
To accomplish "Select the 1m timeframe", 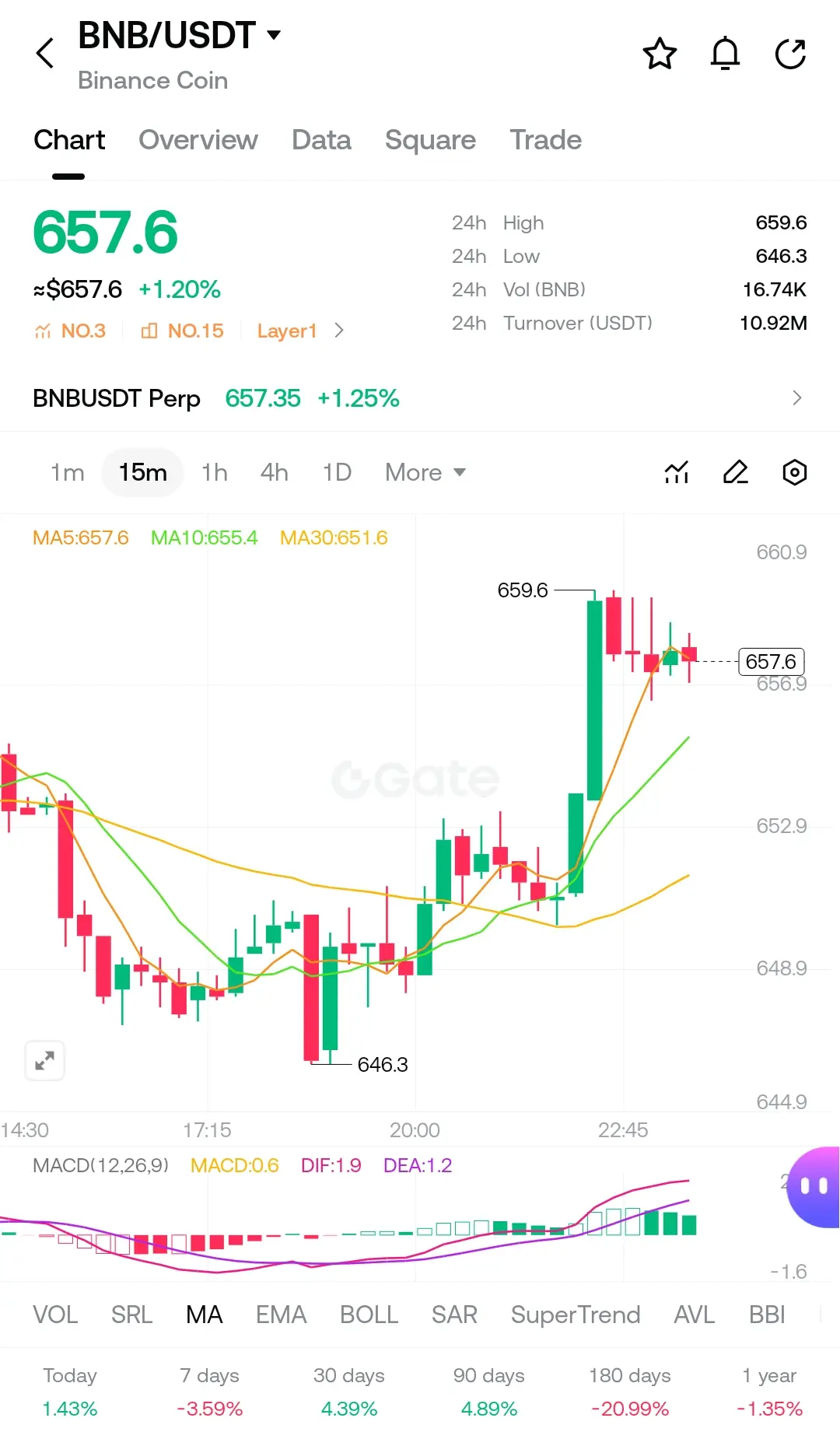I will [68, 472].
